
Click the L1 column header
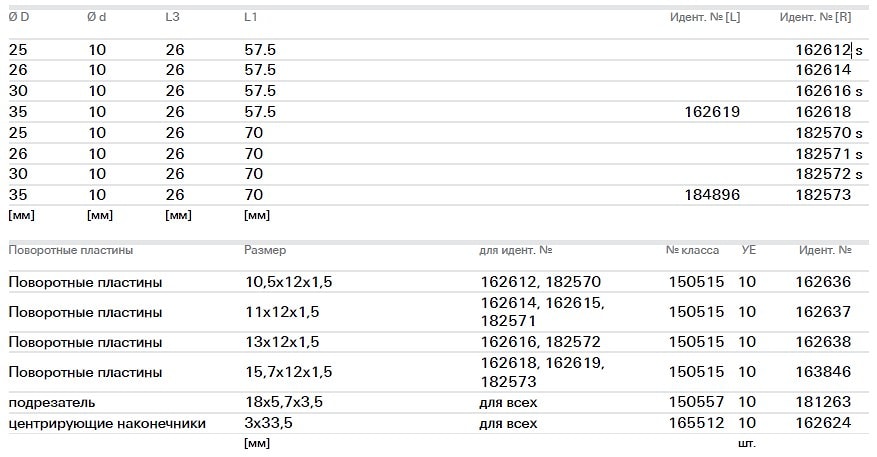pos(253,17)
